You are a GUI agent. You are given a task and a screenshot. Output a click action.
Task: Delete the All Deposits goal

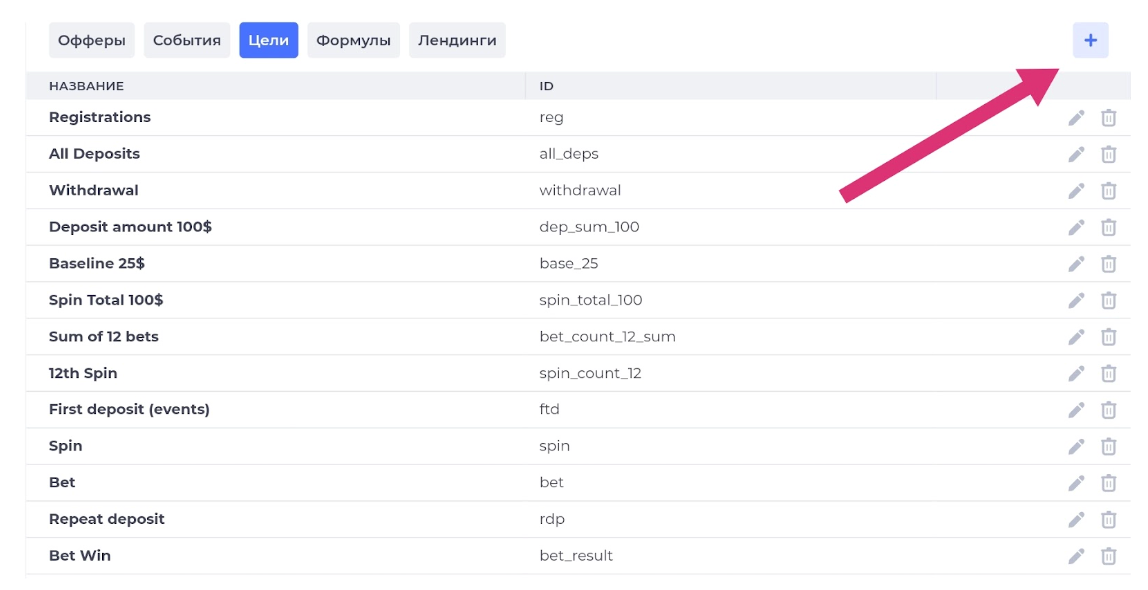(1108, 154)
